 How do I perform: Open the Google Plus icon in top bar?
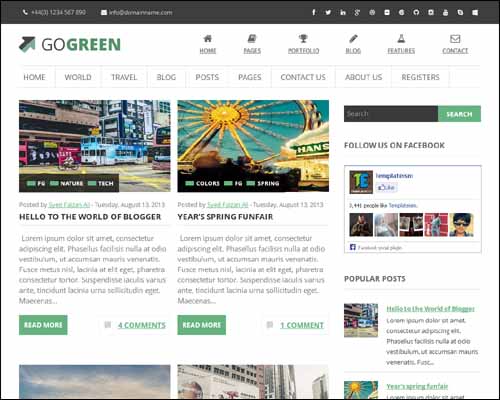coord(357,12)
